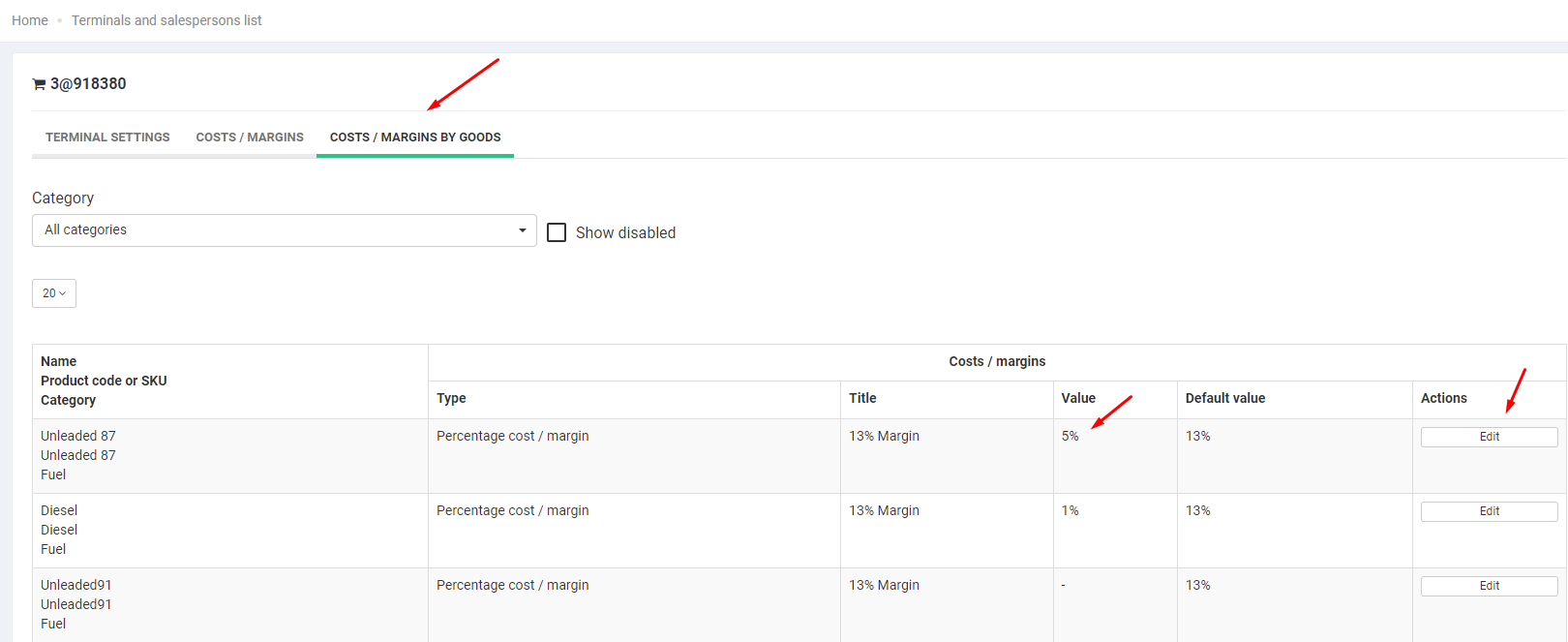Image resolution: width=1568 pixels, height=642 pixels.
Task: Enable the Show disabled checkbox
Action: click(557, 232)
